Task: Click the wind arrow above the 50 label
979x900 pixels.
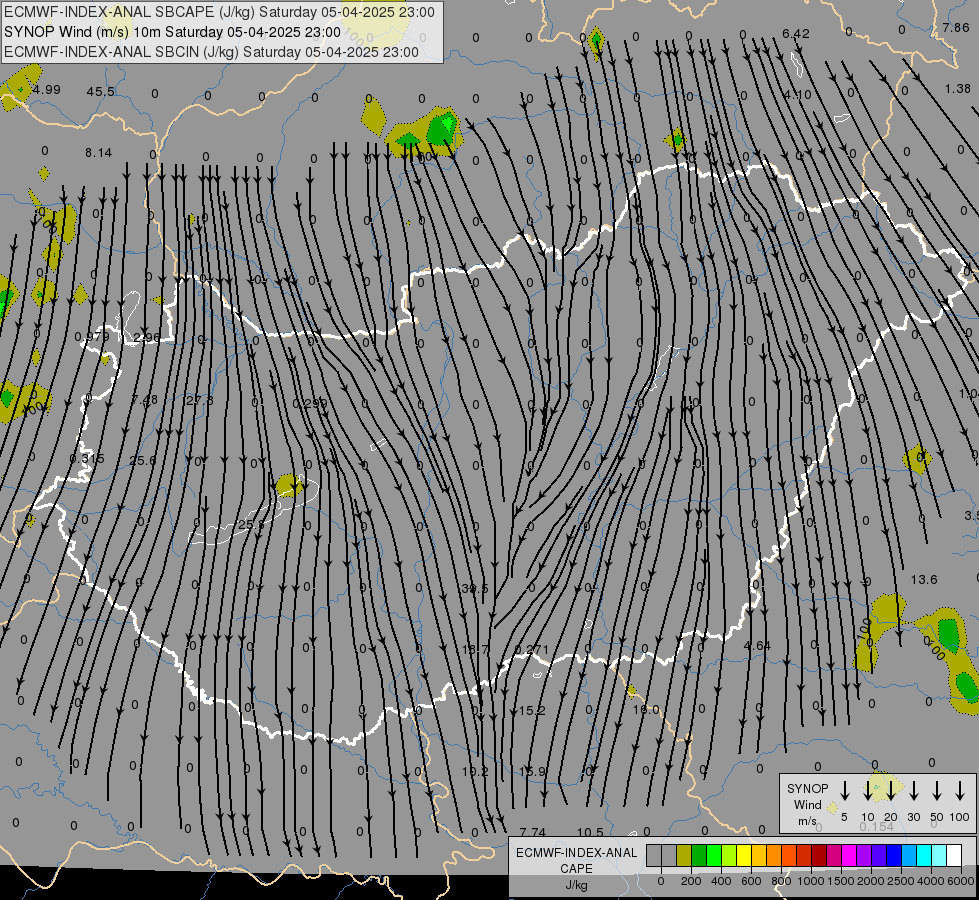Action: (937, 790)
